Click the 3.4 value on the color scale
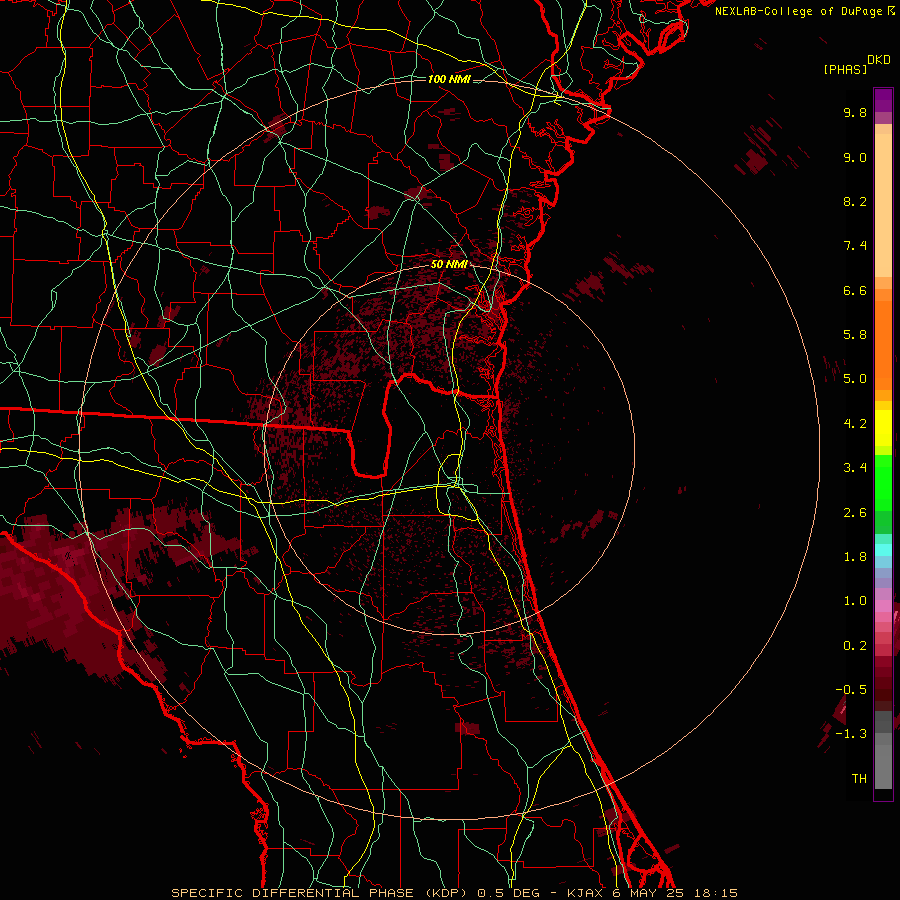This screenshot has height=900, width=900. pos(855,468)
